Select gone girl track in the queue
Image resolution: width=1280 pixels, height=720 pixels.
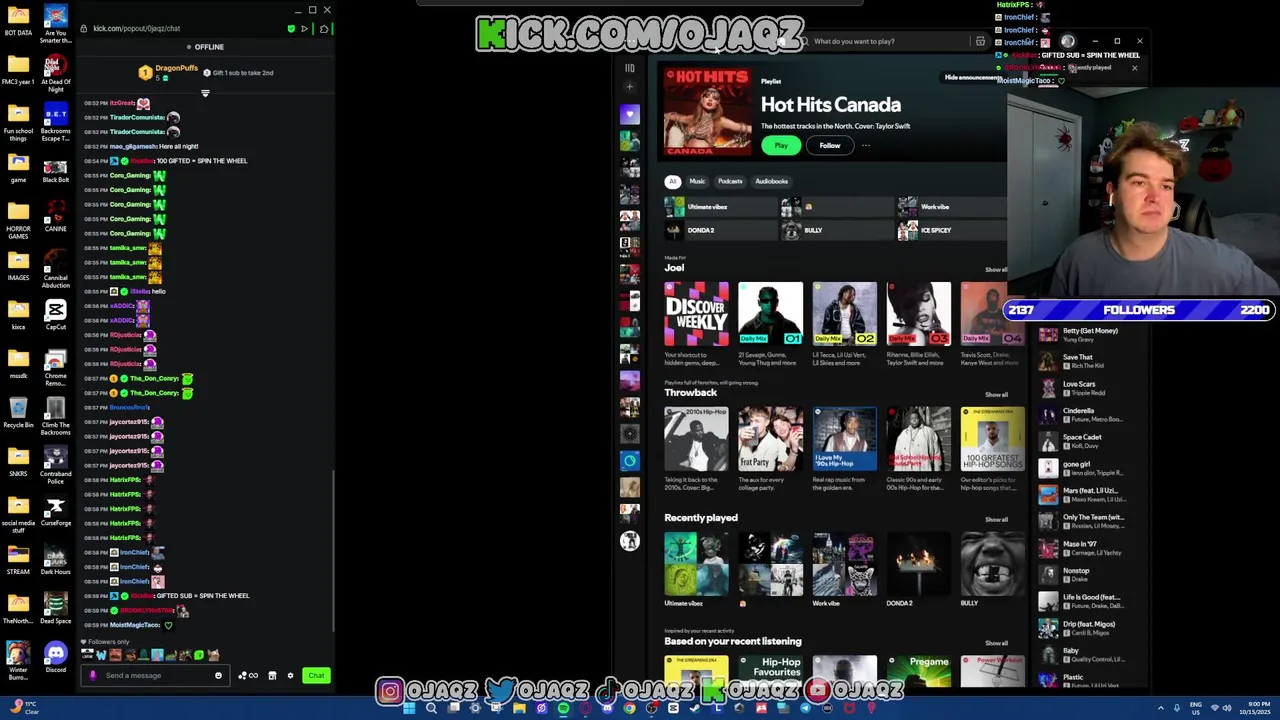(x=1090, y=468)
